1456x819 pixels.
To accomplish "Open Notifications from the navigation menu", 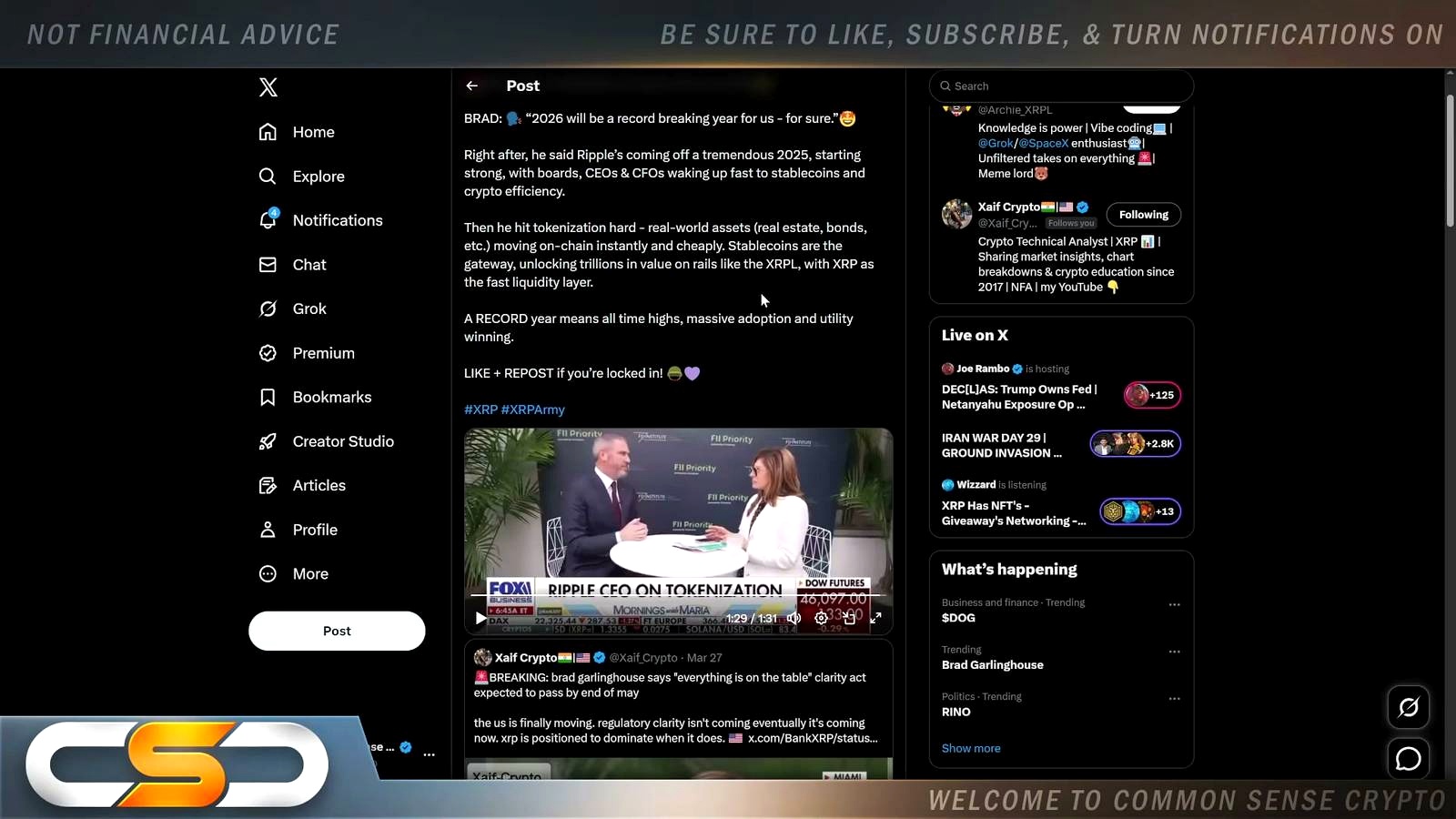I will (x=338, y=220).
